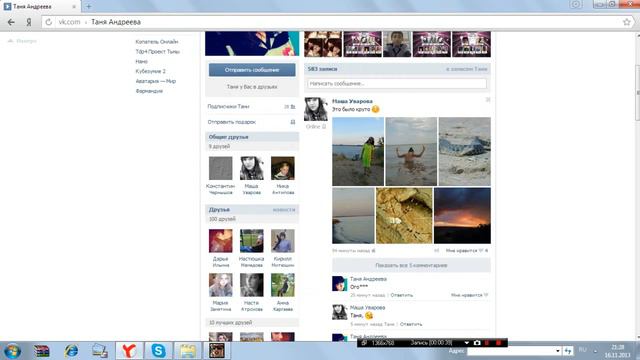Open Skype from the taskbar

pos(158,351)
